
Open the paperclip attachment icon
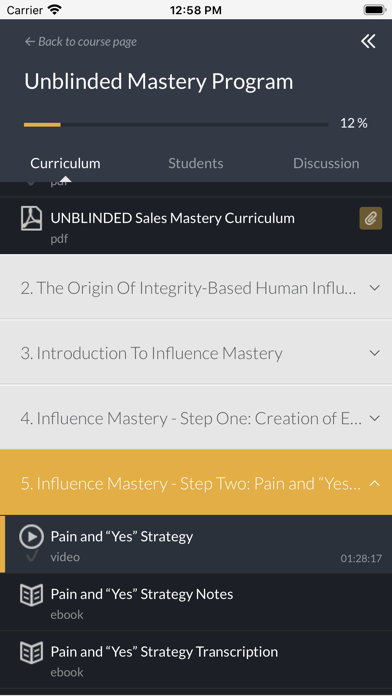[371, 218]
